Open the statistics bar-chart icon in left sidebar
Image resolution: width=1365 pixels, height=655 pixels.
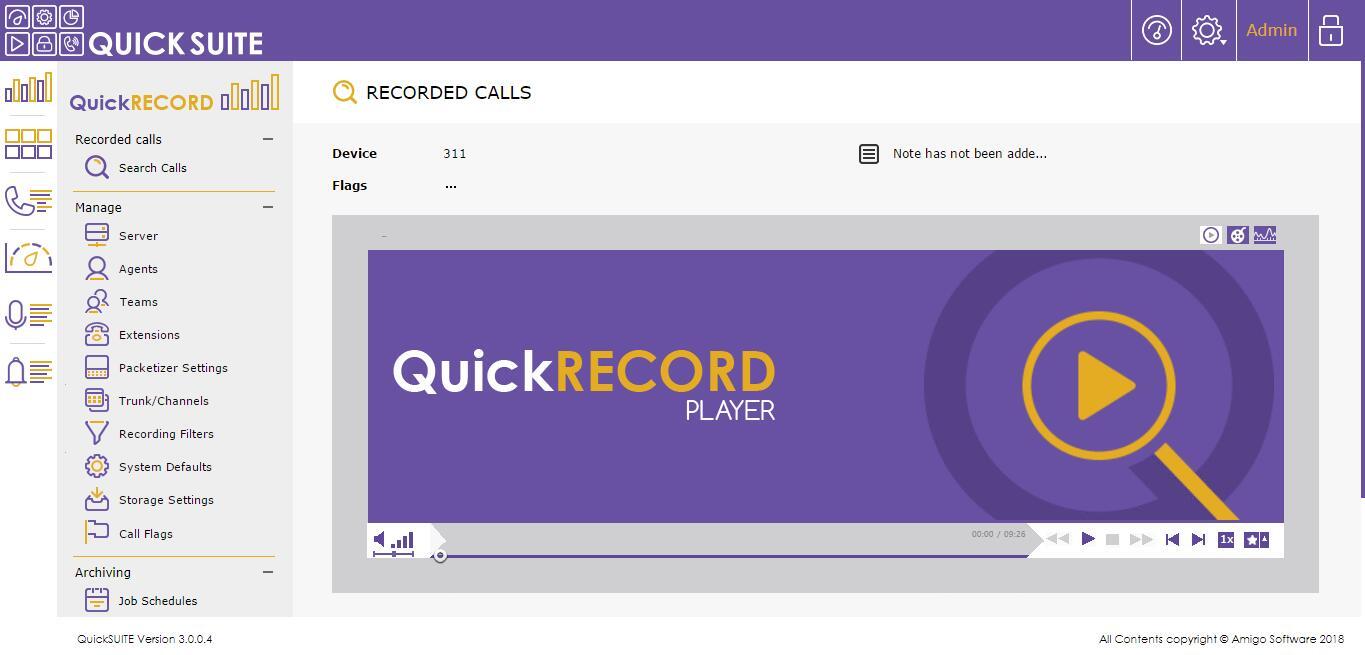[28, 88]
